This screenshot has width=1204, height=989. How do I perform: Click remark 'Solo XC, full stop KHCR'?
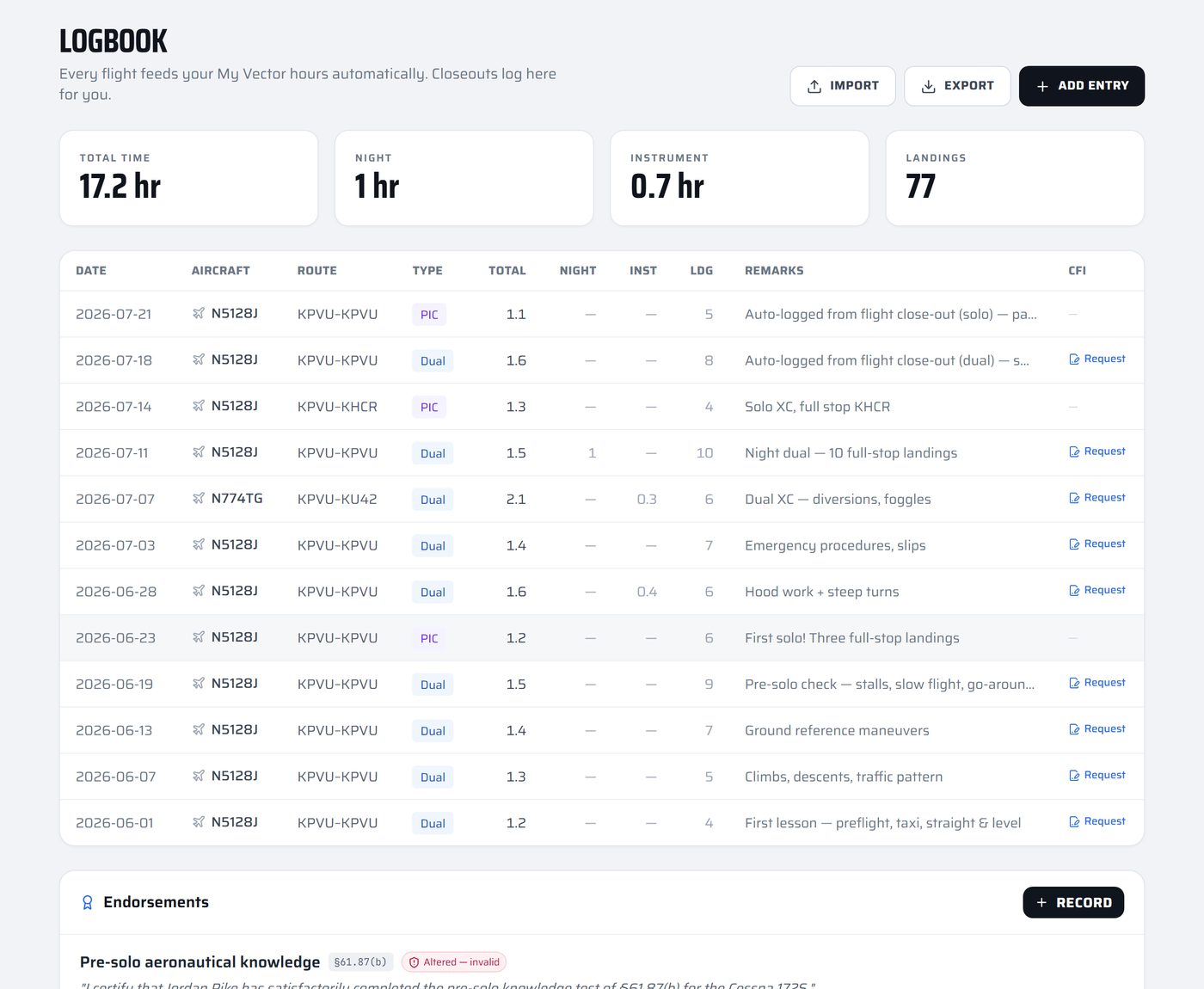click(x=817, y=407)
